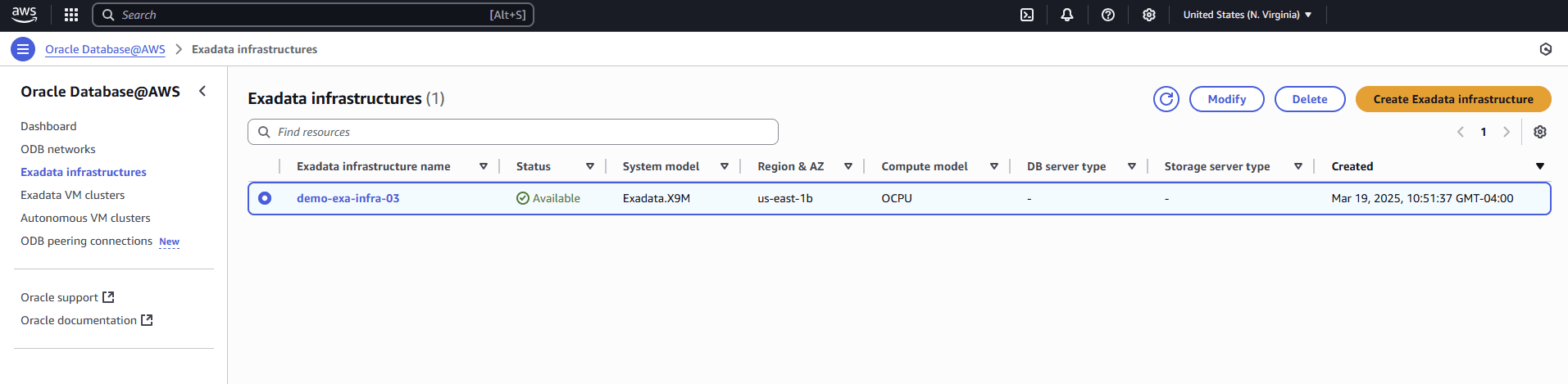
Task: Sort by Exadata infrastructure name column arrow
Action: [484, 166]
